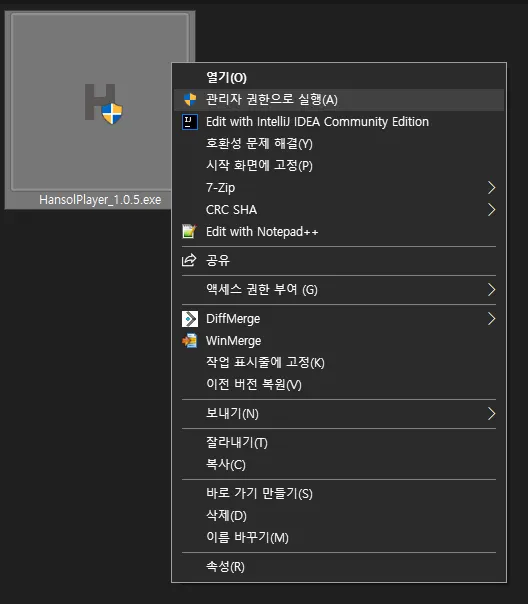
Task: Select the HansolPlayer_1.0.5.exe file thumbnail
Action: click(x=100, y=102)
